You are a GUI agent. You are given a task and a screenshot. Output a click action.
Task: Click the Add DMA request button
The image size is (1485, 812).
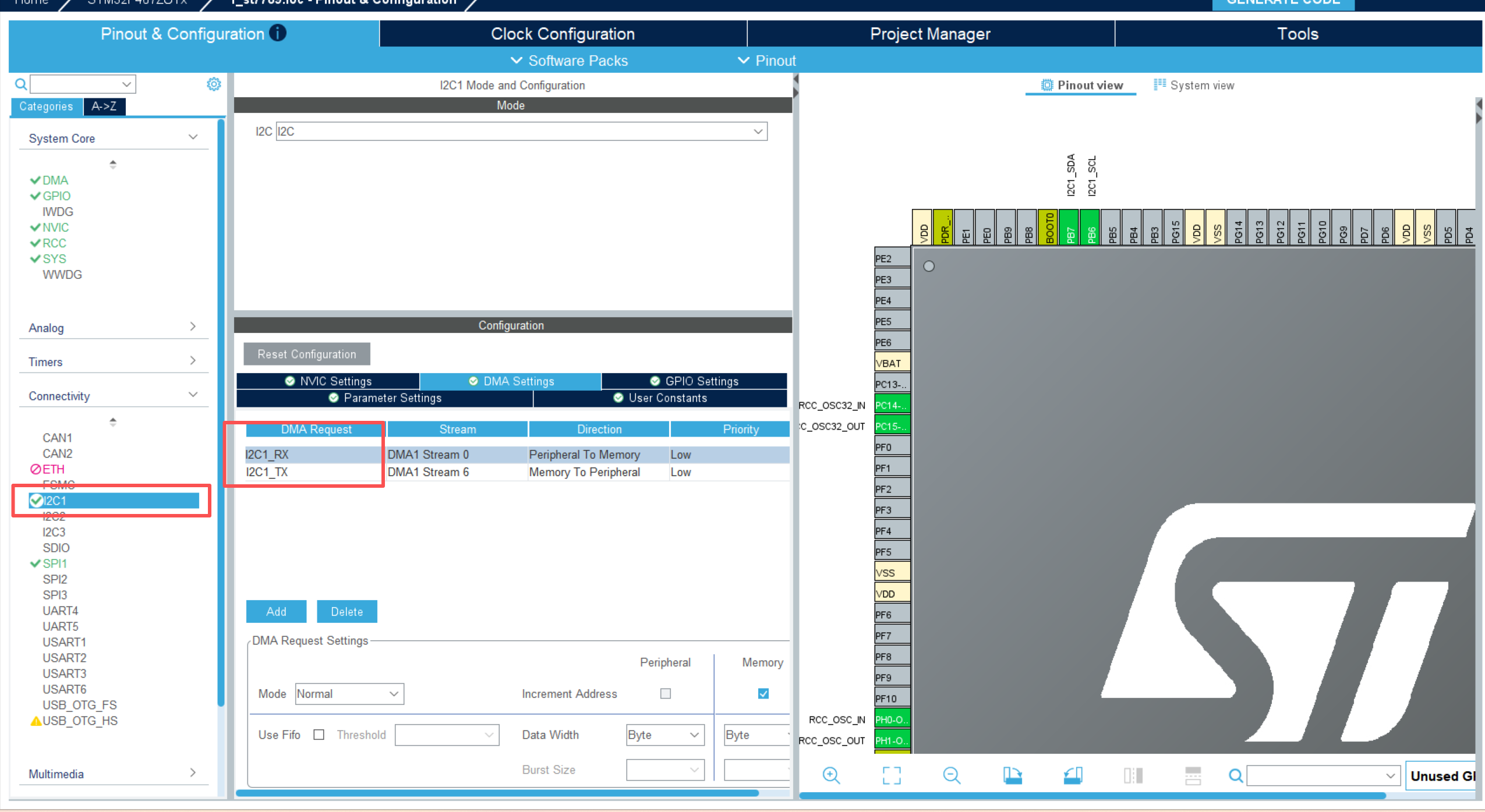tap(276, 611)
